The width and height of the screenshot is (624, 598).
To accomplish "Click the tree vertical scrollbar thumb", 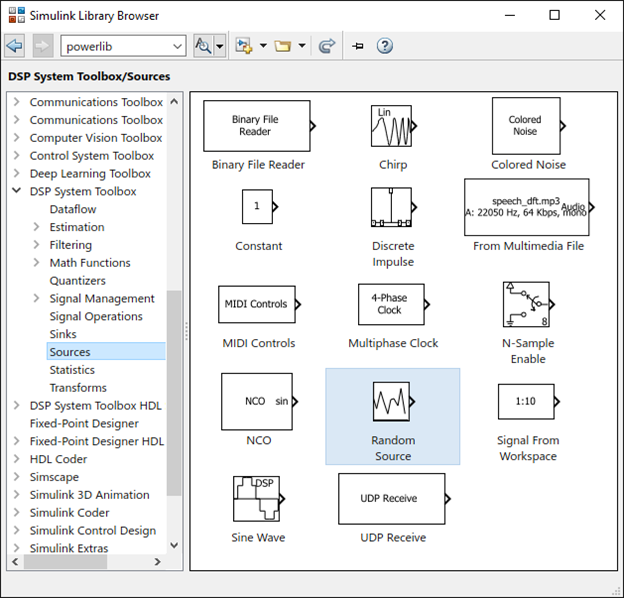I will tap(174, 393).
